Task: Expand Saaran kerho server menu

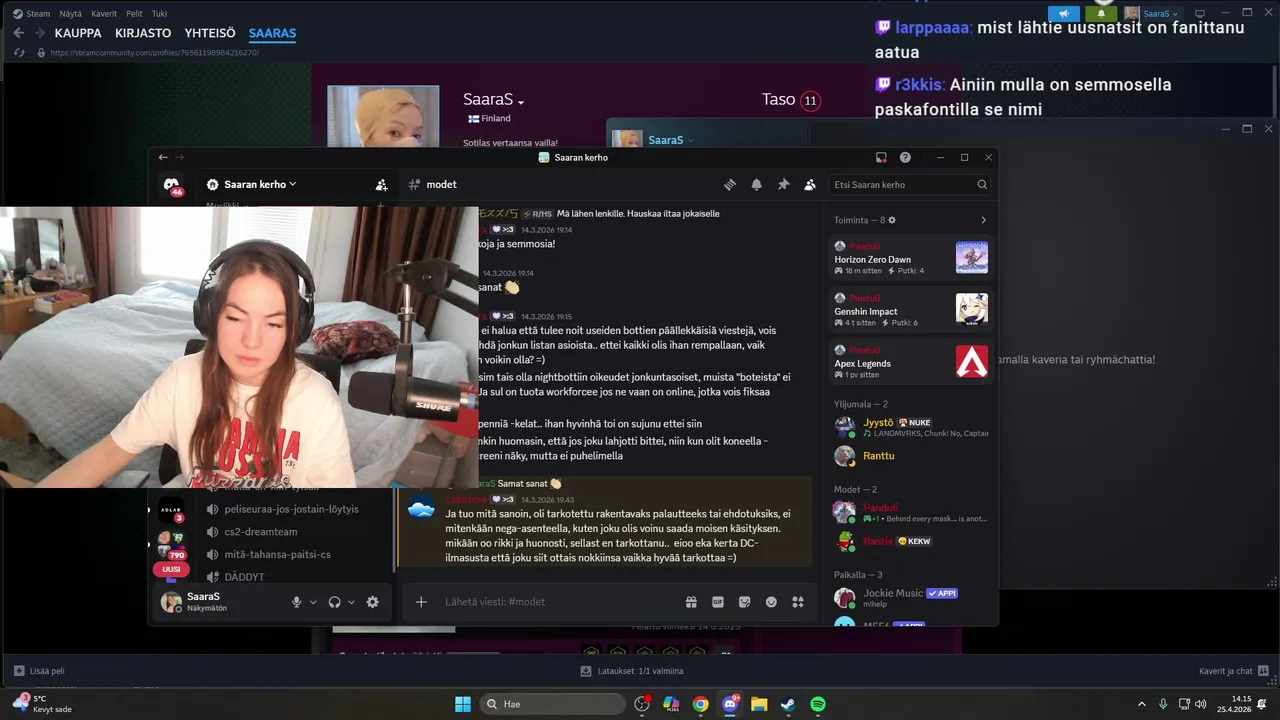Action: click(260, 185)
